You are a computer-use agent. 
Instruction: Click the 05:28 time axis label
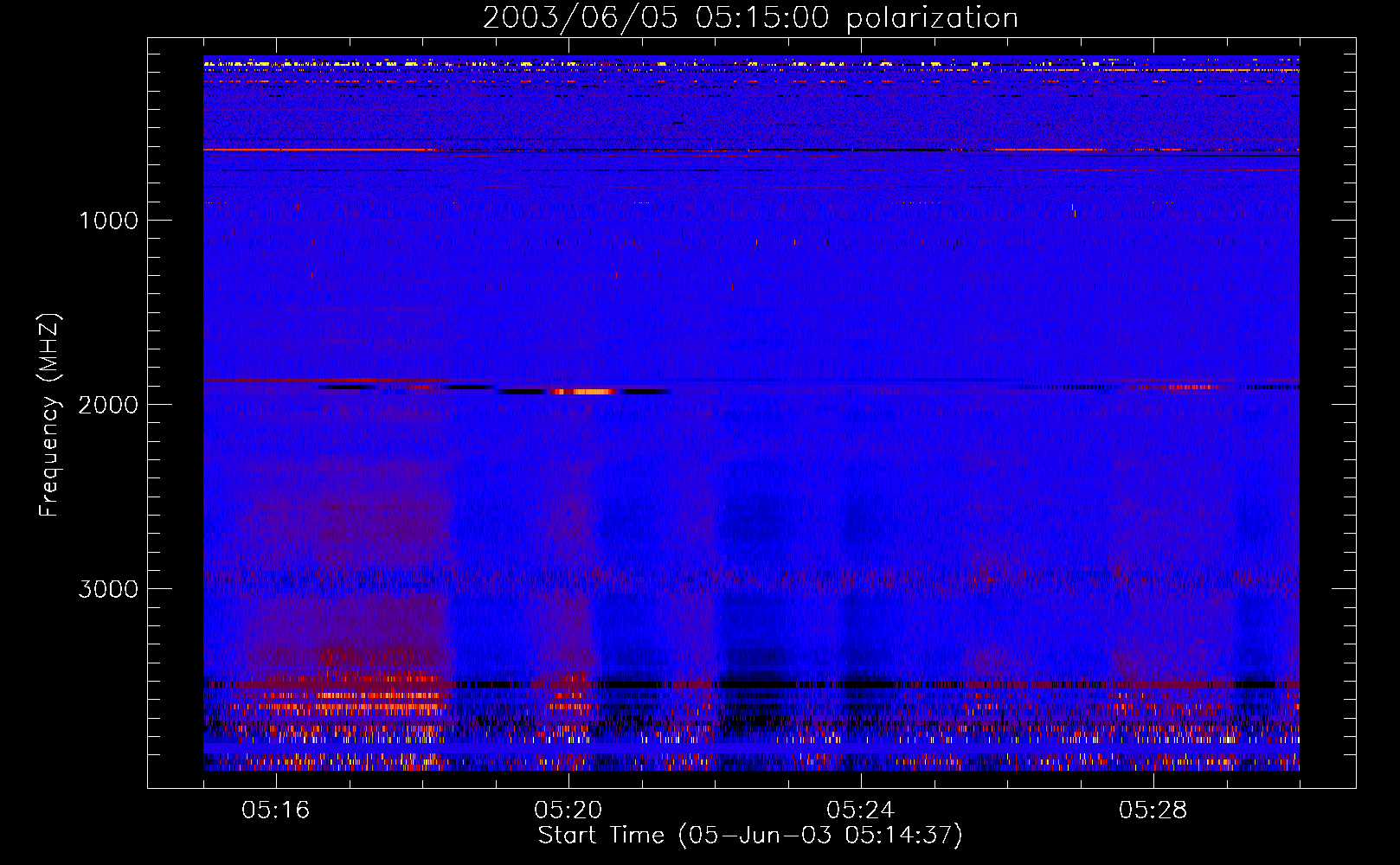1153,811
